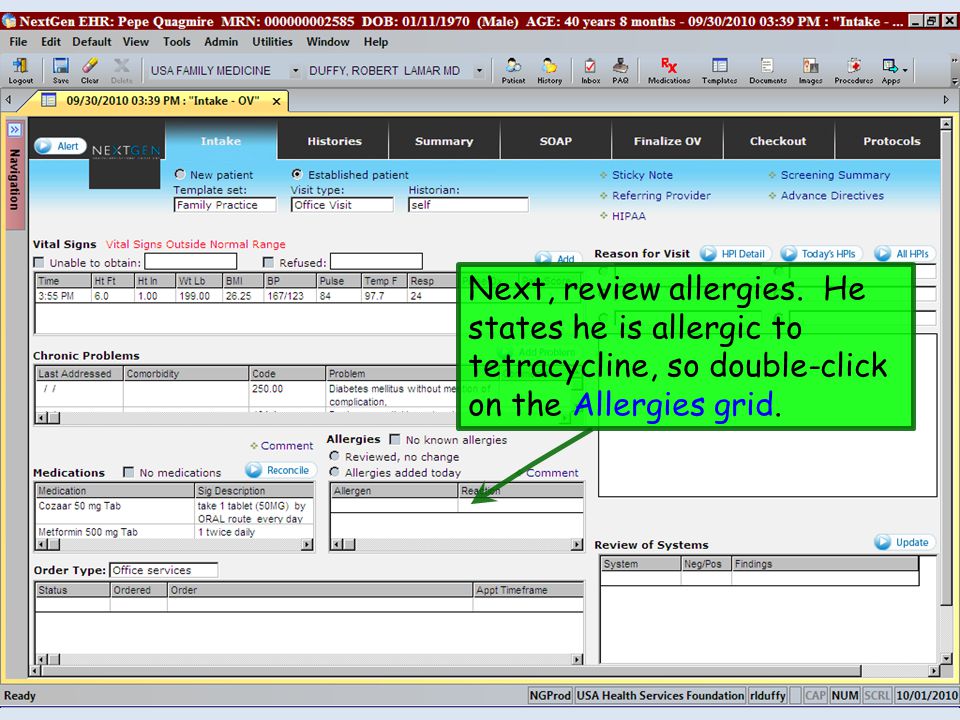This screenshot has height=720, width=960.
Task: Open the Visit type Office Visit field
Action: [x=342, y=205]
